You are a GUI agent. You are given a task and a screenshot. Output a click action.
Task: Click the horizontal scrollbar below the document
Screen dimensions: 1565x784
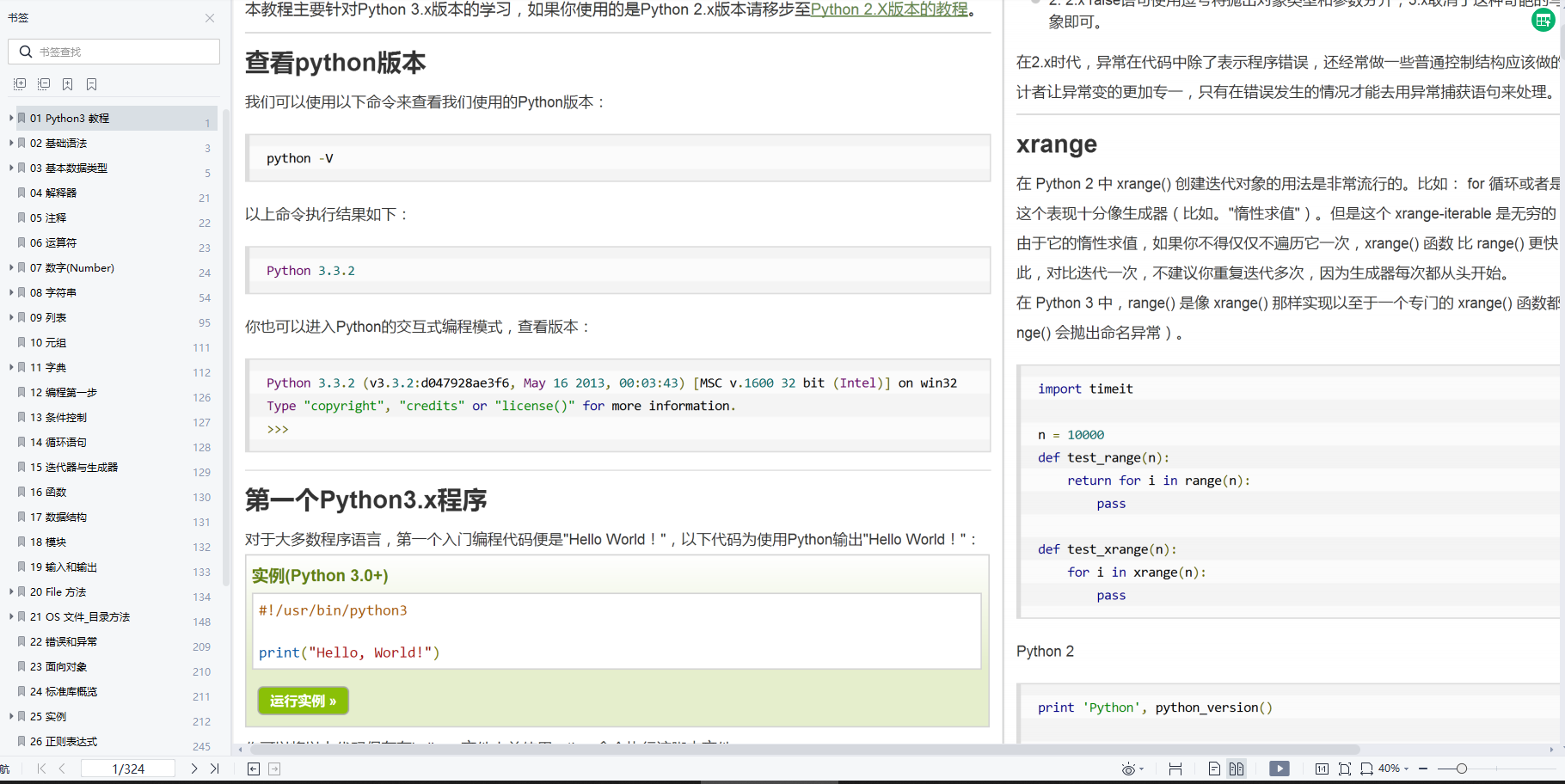click(x=804, y=750)
